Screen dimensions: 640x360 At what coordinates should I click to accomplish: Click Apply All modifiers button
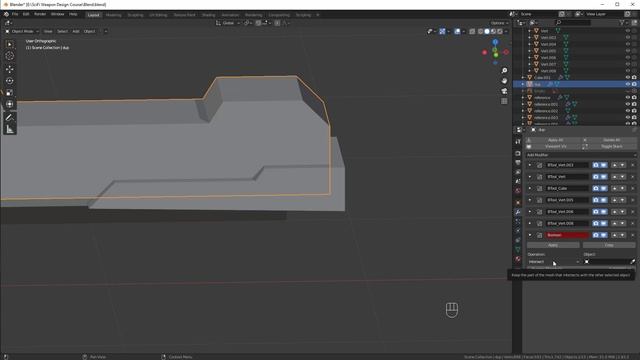click(553, 140)
